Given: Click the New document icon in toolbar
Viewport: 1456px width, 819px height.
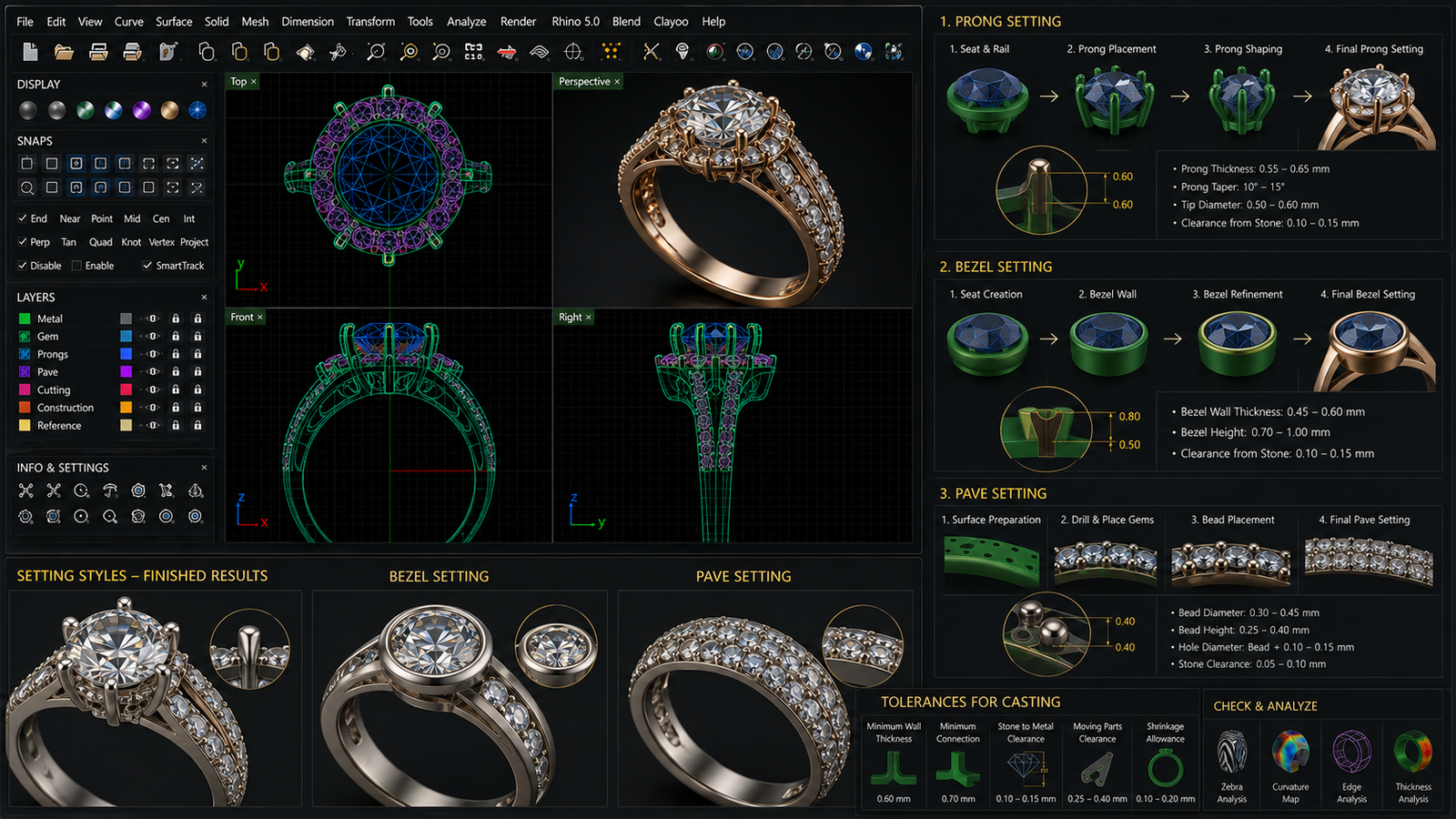Looking at the screenshot, I should click(30, 52).
